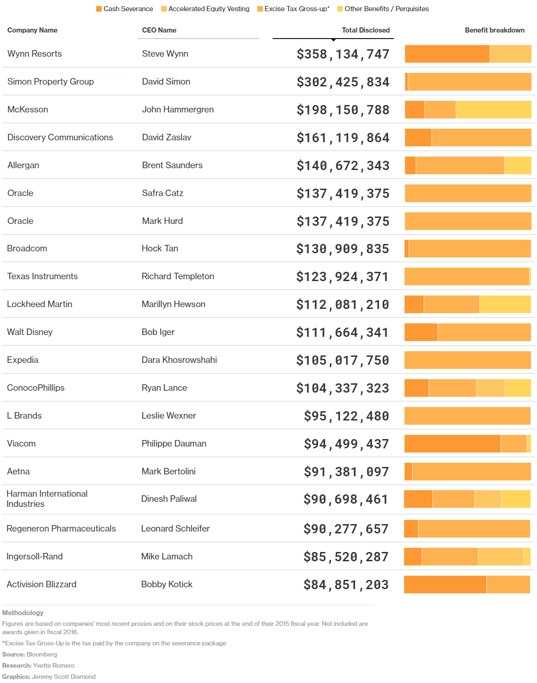
Task: Sort by the CEO Name column header
Action: click(159, 30)
